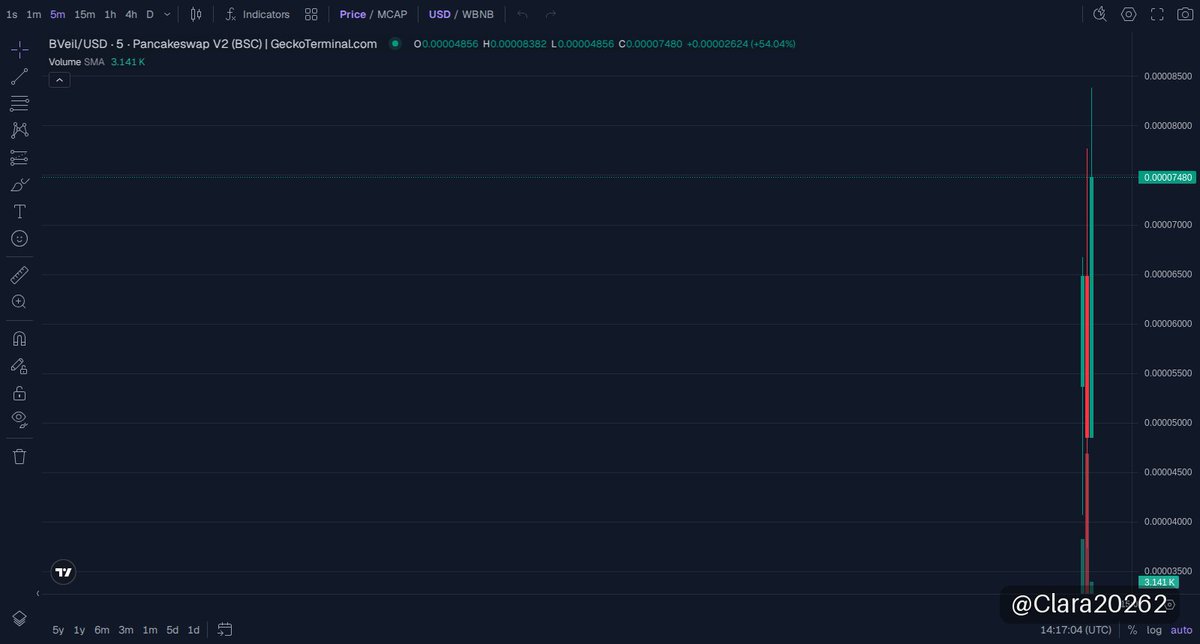Viewport: 1200px width, 644px height.
Task: Show prices in USD
Action: click(x=439, y=14)
